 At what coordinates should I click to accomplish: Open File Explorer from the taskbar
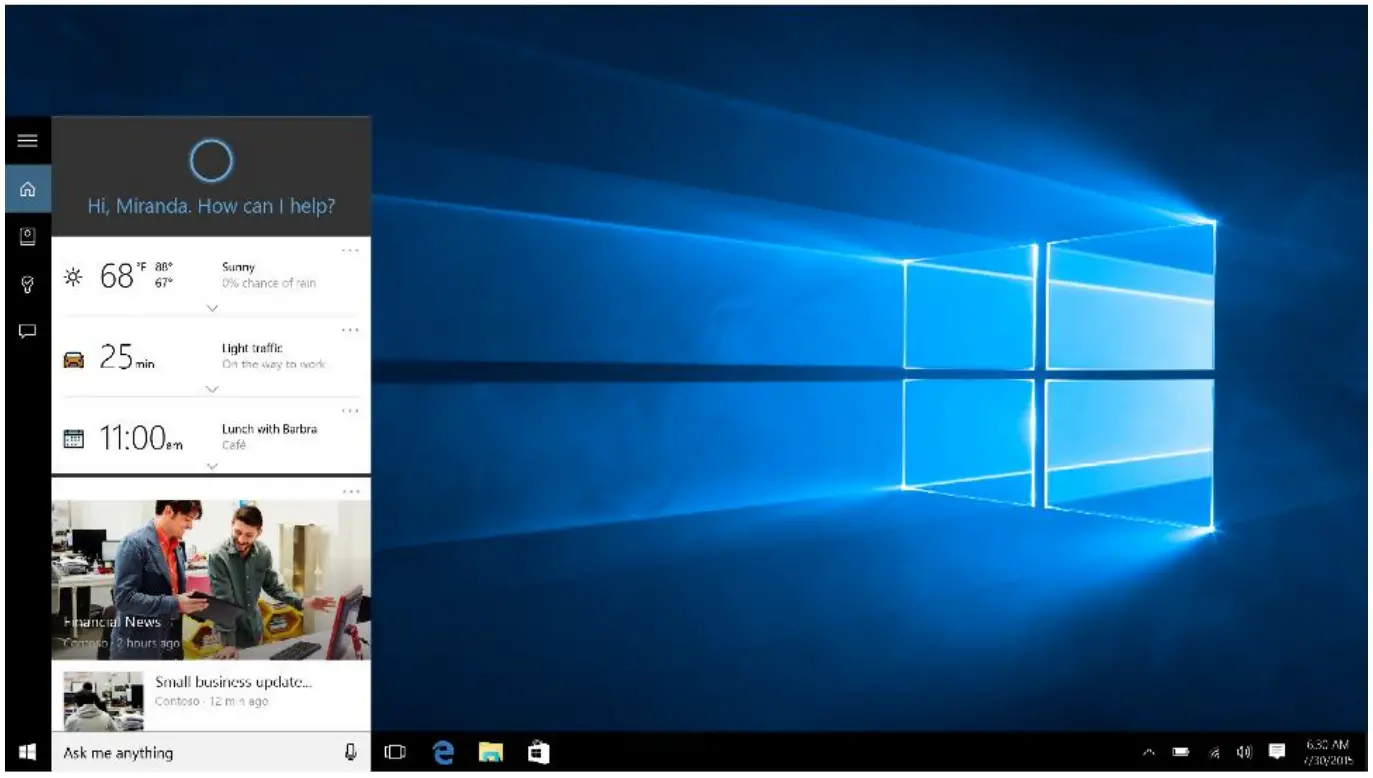490,752
